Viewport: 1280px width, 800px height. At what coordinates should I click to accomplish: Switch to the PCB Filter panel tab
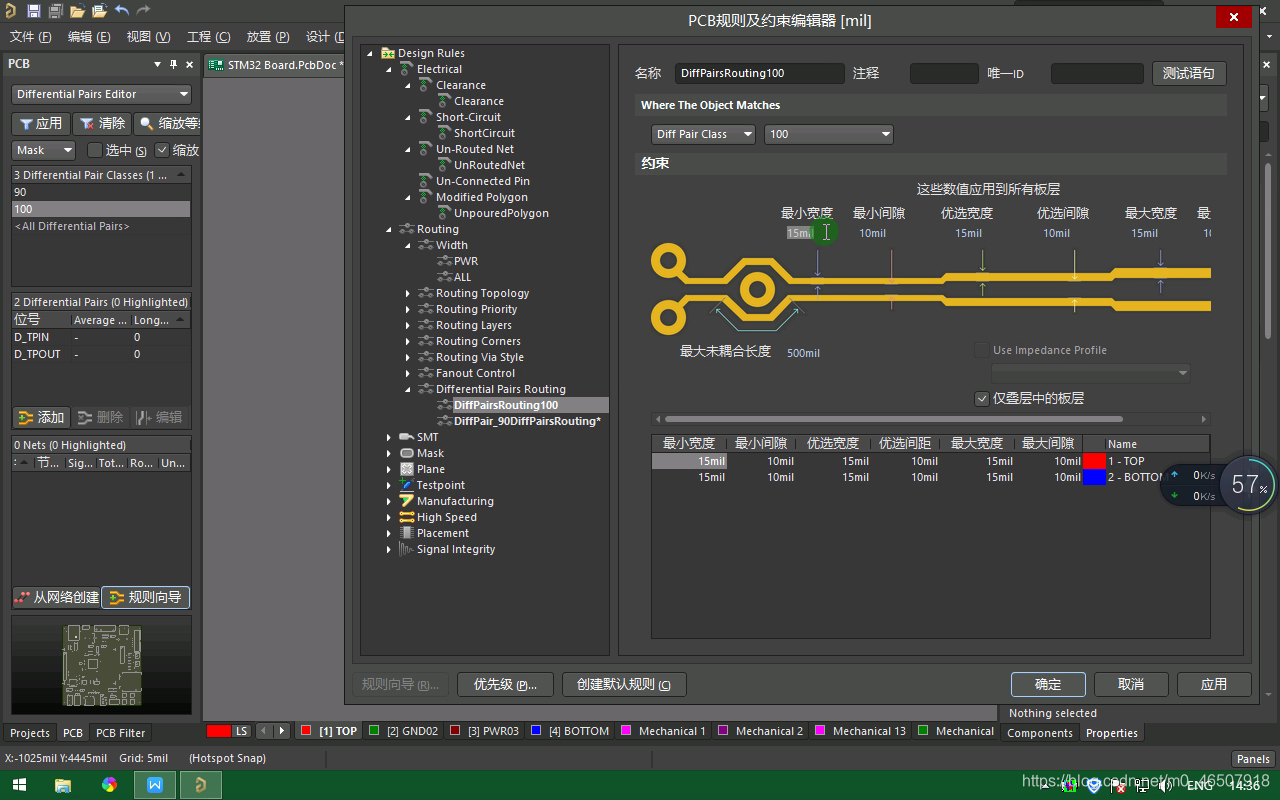[121, 733]
